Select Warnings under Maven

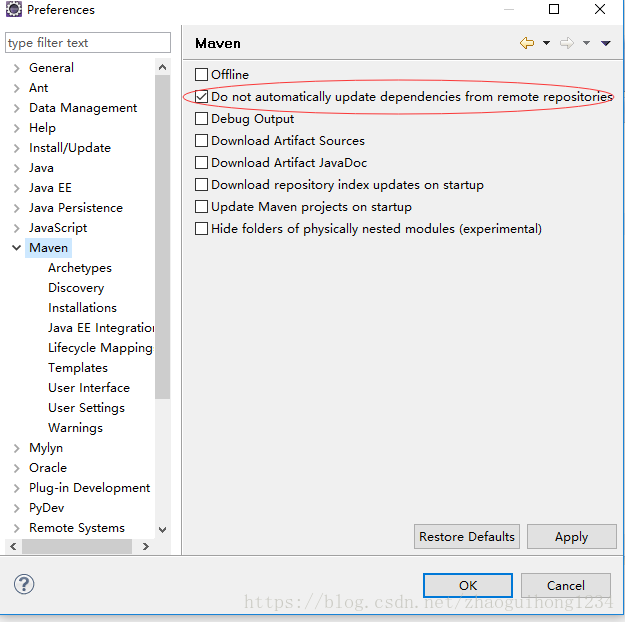[x=75, y=428]
